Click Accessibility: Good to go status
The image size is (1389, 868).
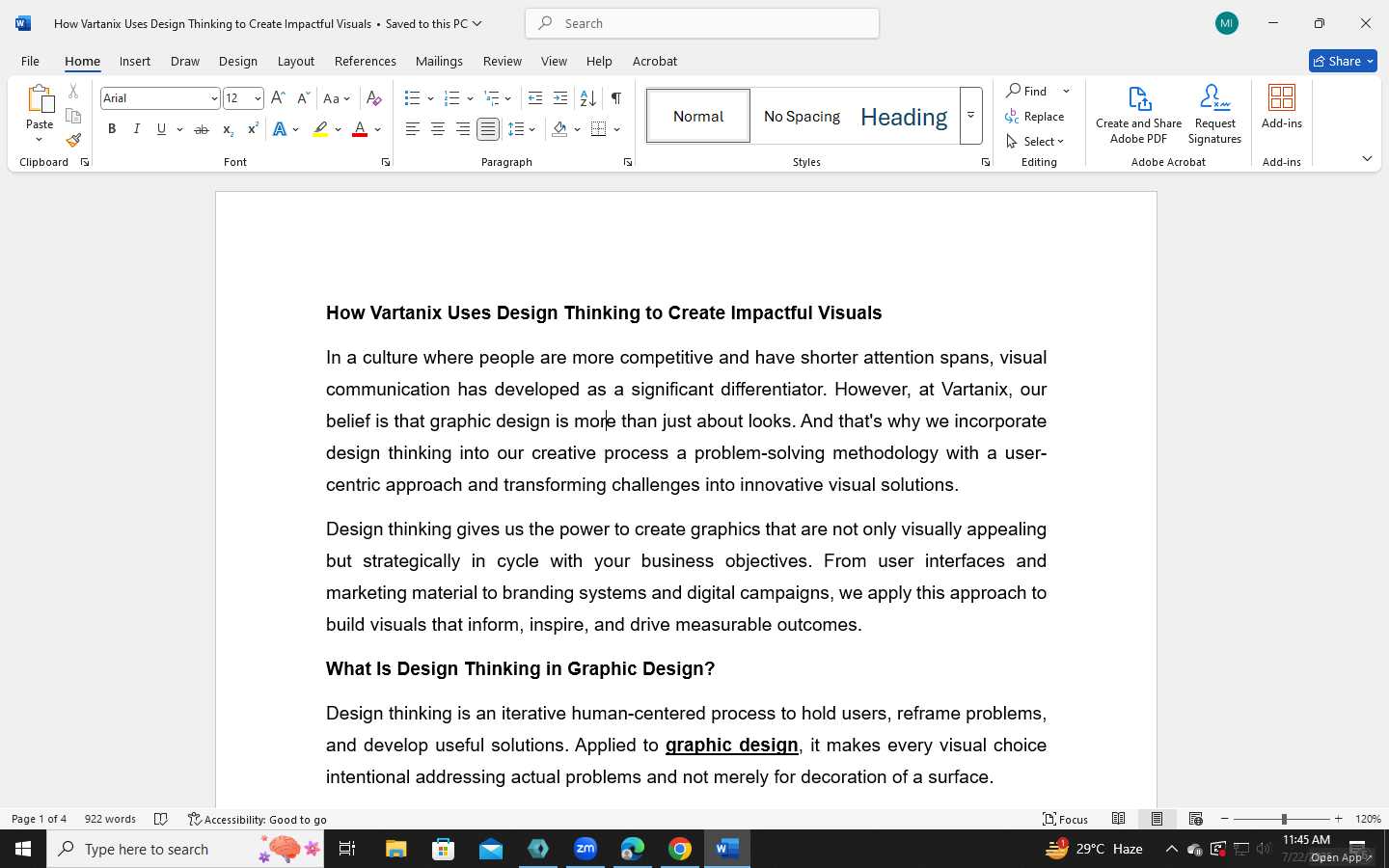[x=258, y=819]
